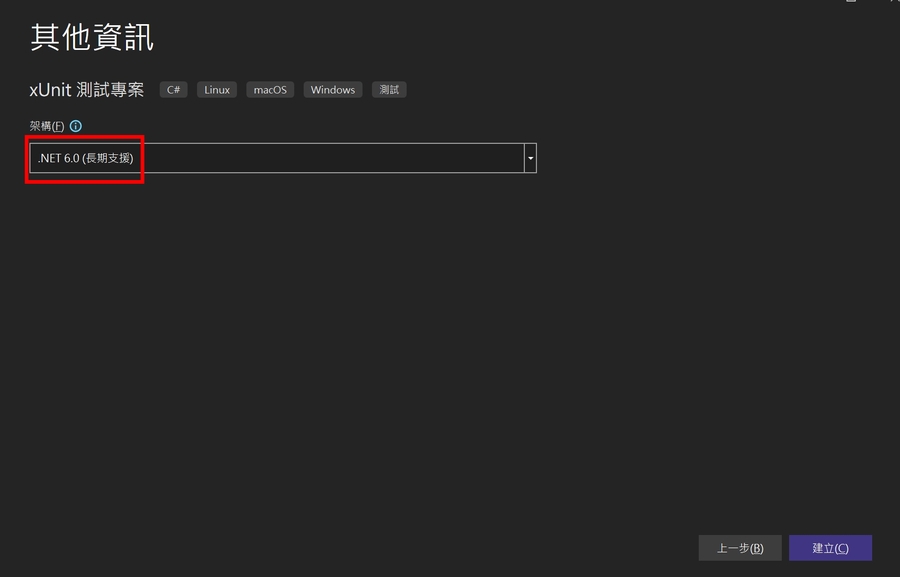Click the macOS tag badge
The width and height of the screenshot is (900, 577).
tap(270, 90)
